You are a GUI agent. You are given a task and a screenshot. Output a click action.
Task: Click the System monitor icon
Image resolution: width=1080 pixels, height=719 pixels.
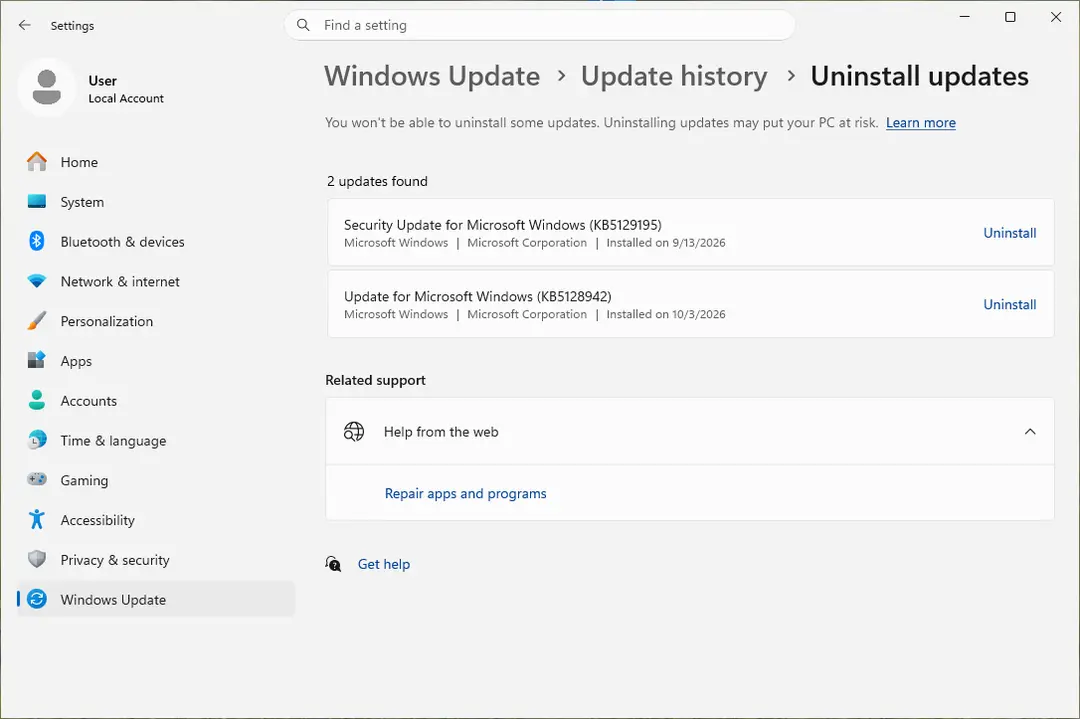37,202
